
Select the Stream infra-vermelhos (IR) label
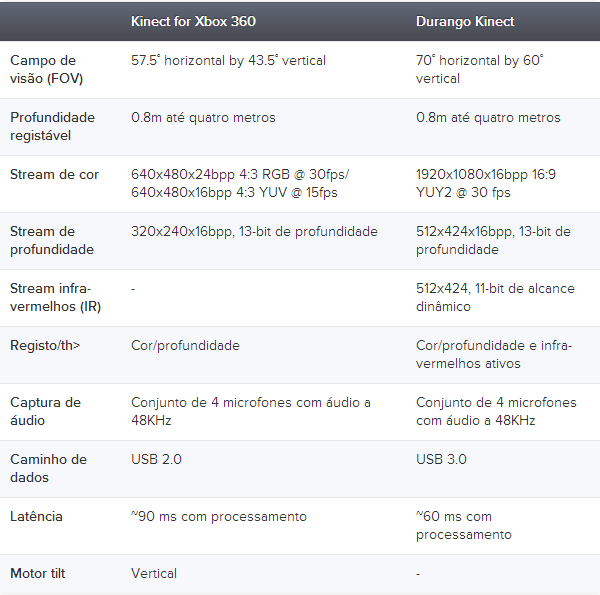[55, 297]
